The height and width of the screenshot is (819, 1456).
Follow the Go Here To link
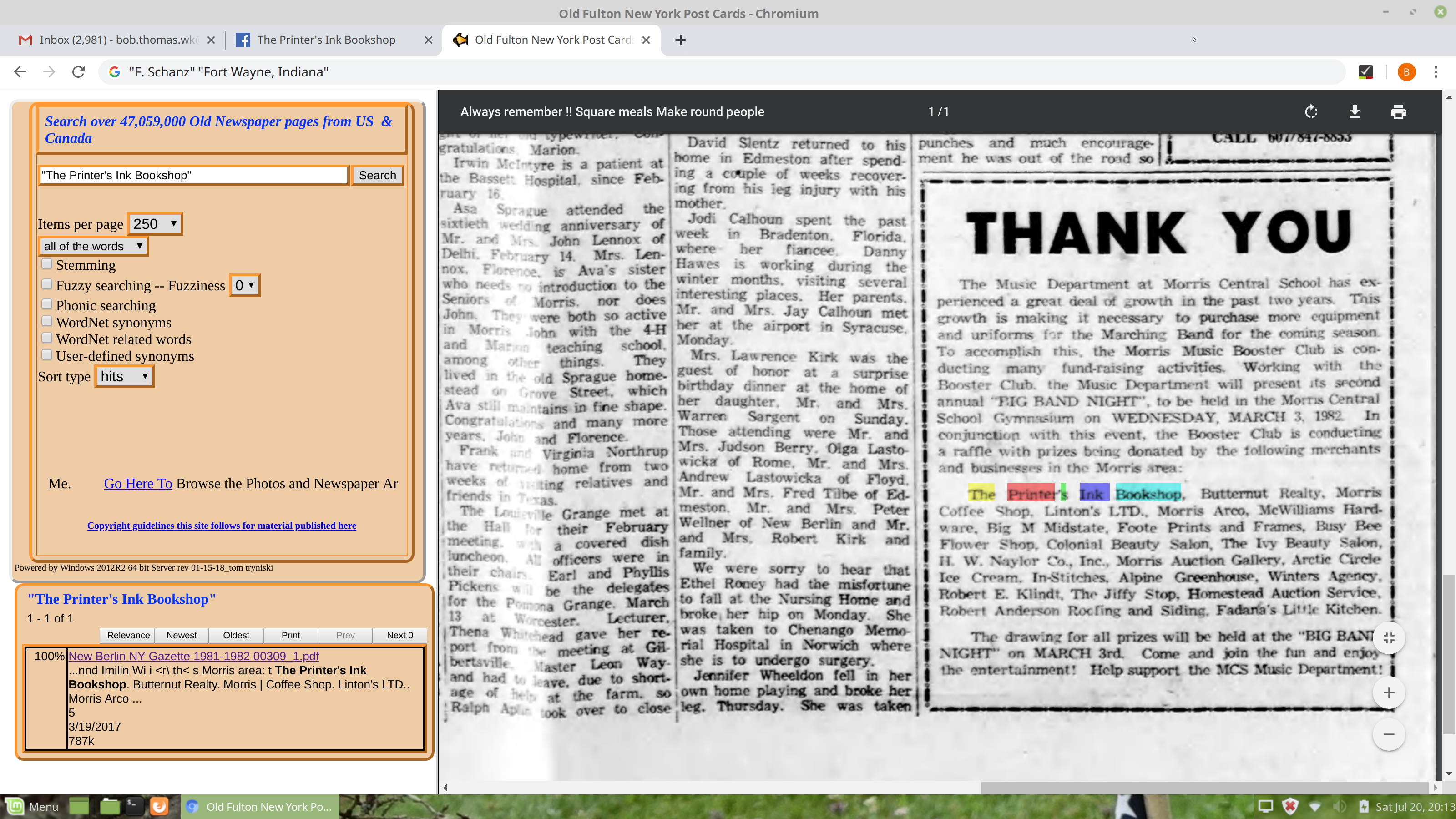(138, 483)
